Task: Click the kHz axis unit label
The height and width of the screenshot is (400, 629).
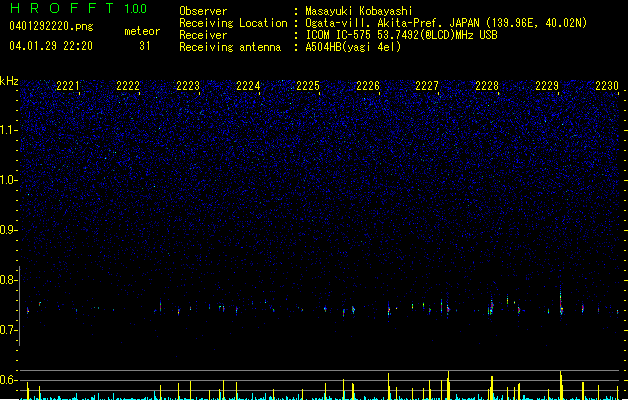Action: coord(9,81)
